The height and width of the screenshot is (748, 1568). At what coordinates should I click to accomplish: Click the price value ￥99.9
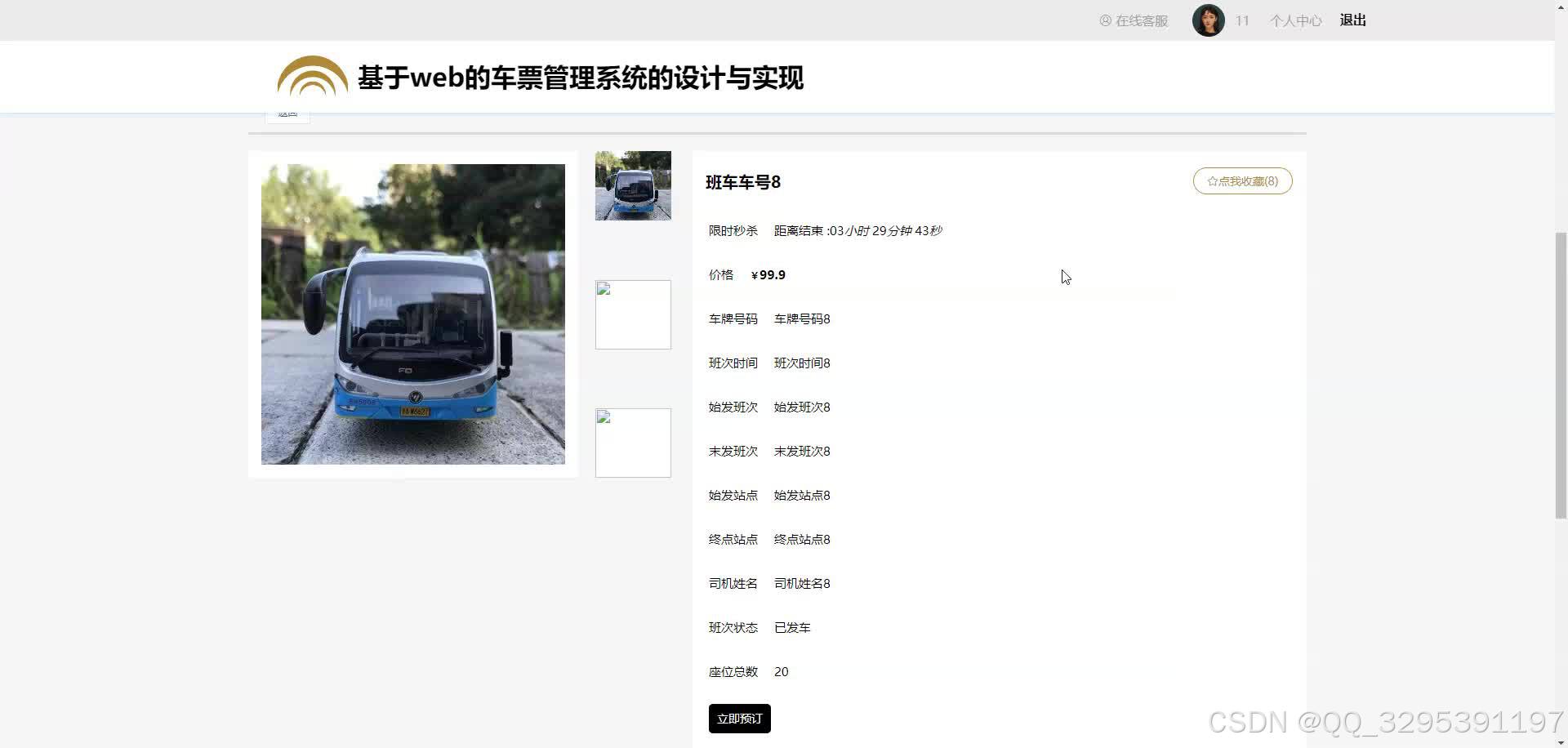point(768,274)
